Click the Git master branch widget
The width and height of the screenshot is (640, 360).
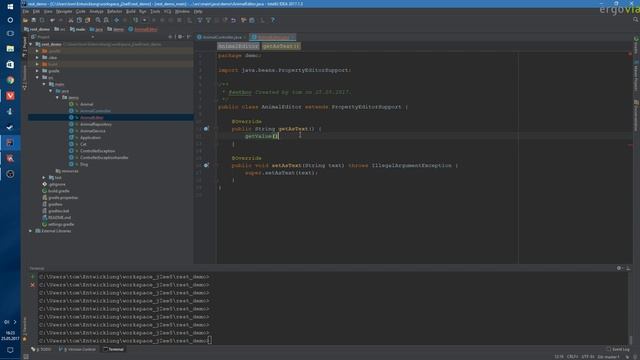(x=608, y=357)
